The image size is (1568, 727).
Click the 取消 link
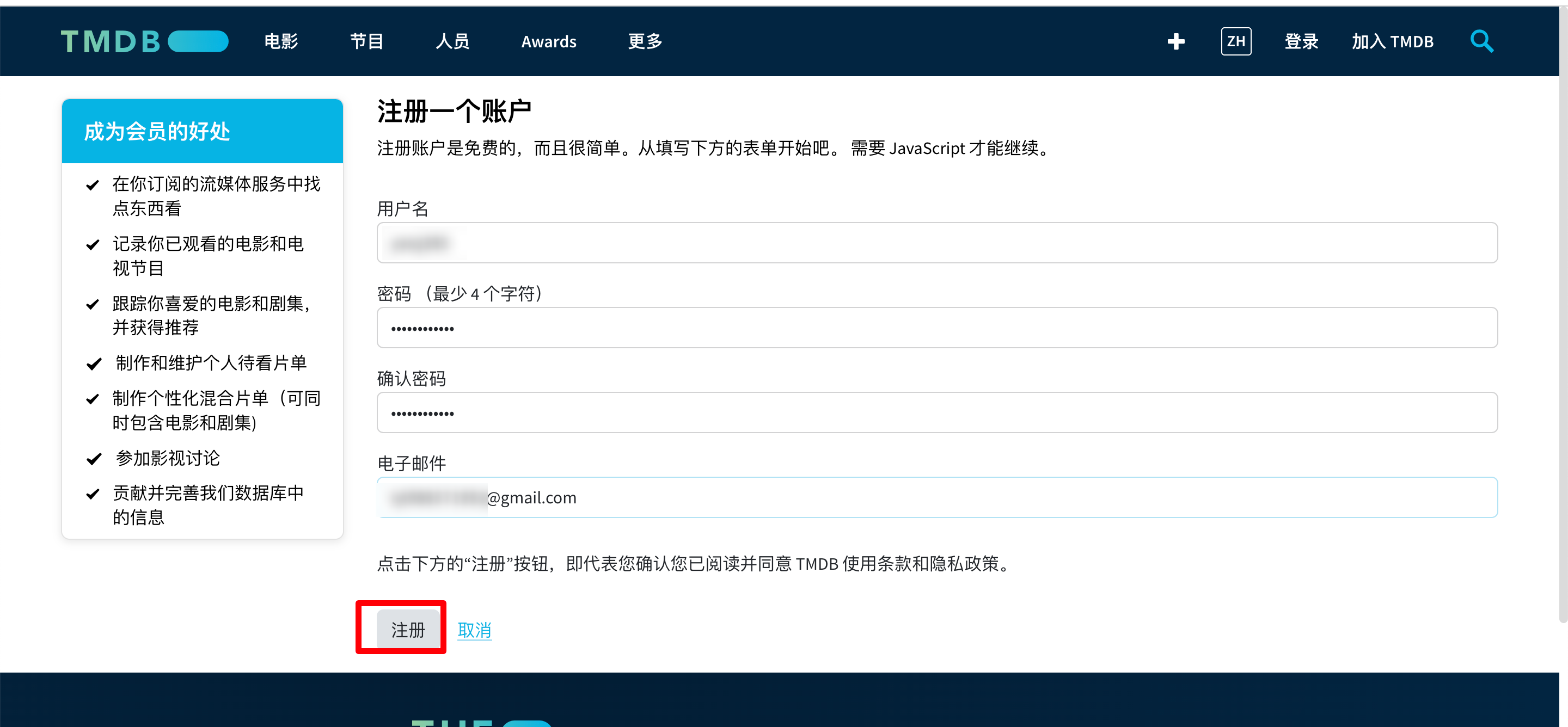click(x=474, y=630)
